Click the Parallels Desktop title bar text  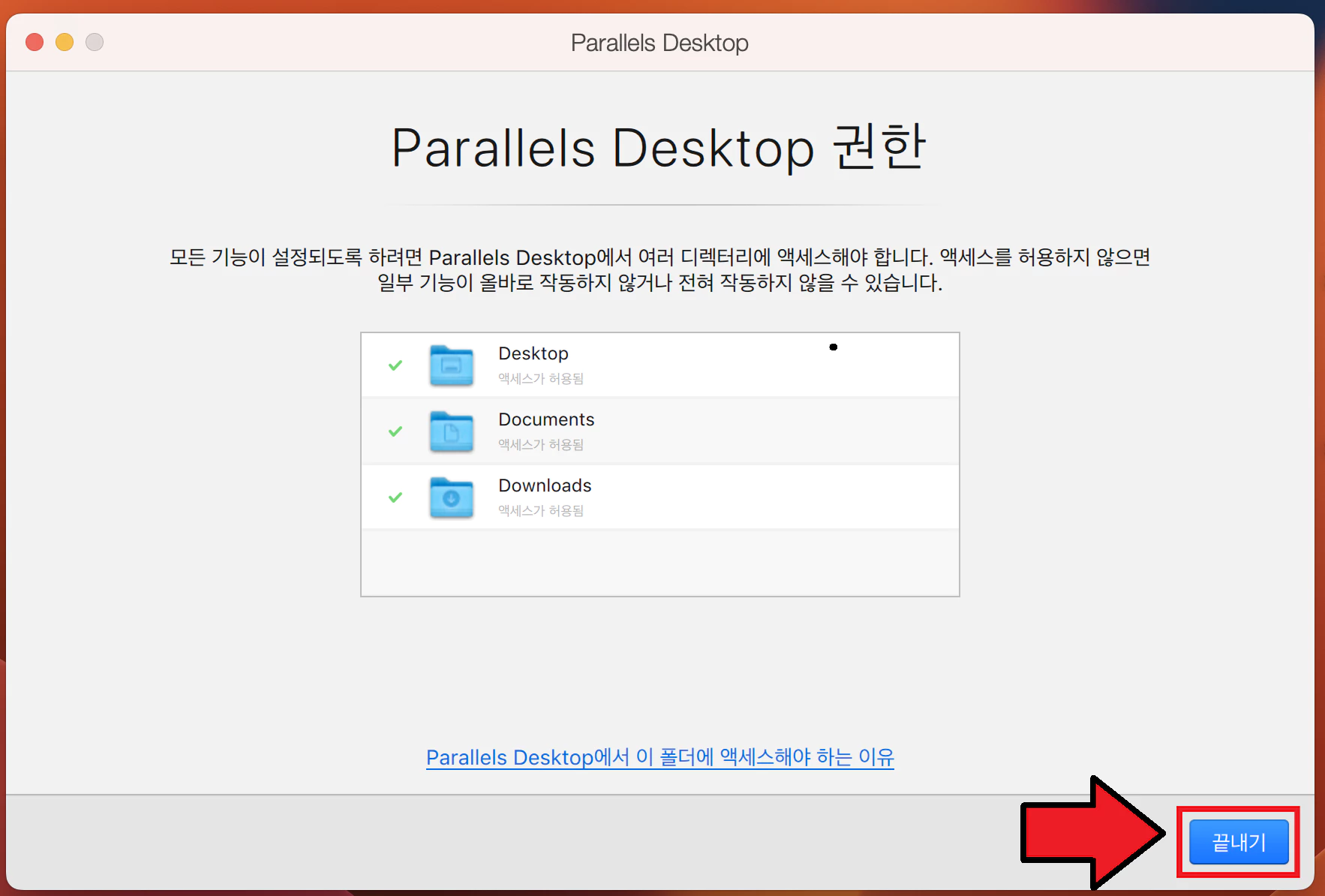(659, 43)
